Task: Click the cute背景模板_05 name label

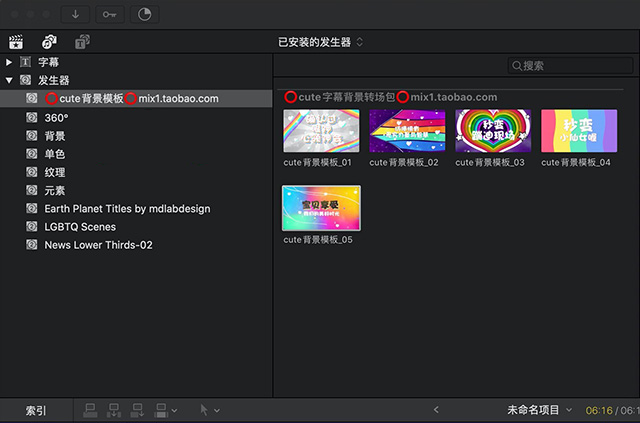Action: click(x=318, y=240)
